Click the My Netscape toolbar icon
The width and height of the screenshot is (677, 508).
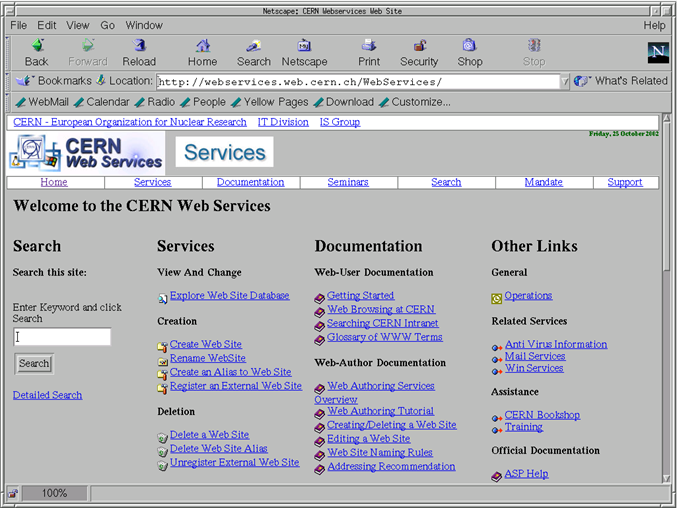304,45
